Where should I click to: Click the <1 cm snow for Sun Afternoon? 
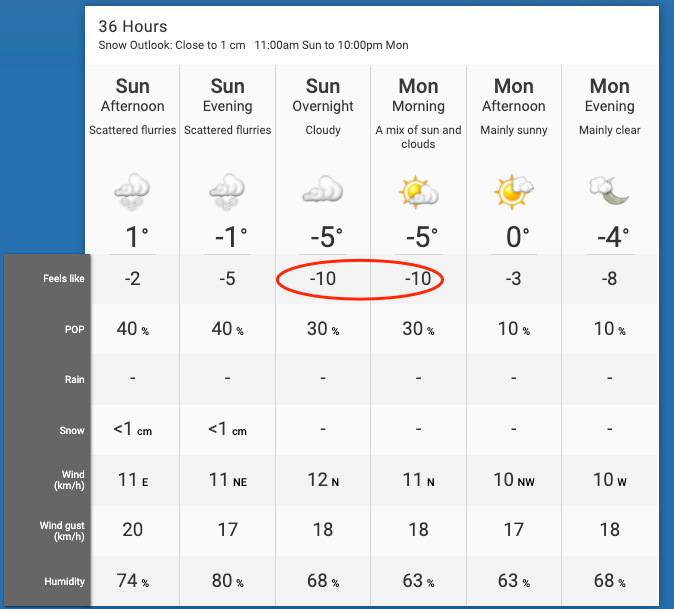(x=132, y=429)
